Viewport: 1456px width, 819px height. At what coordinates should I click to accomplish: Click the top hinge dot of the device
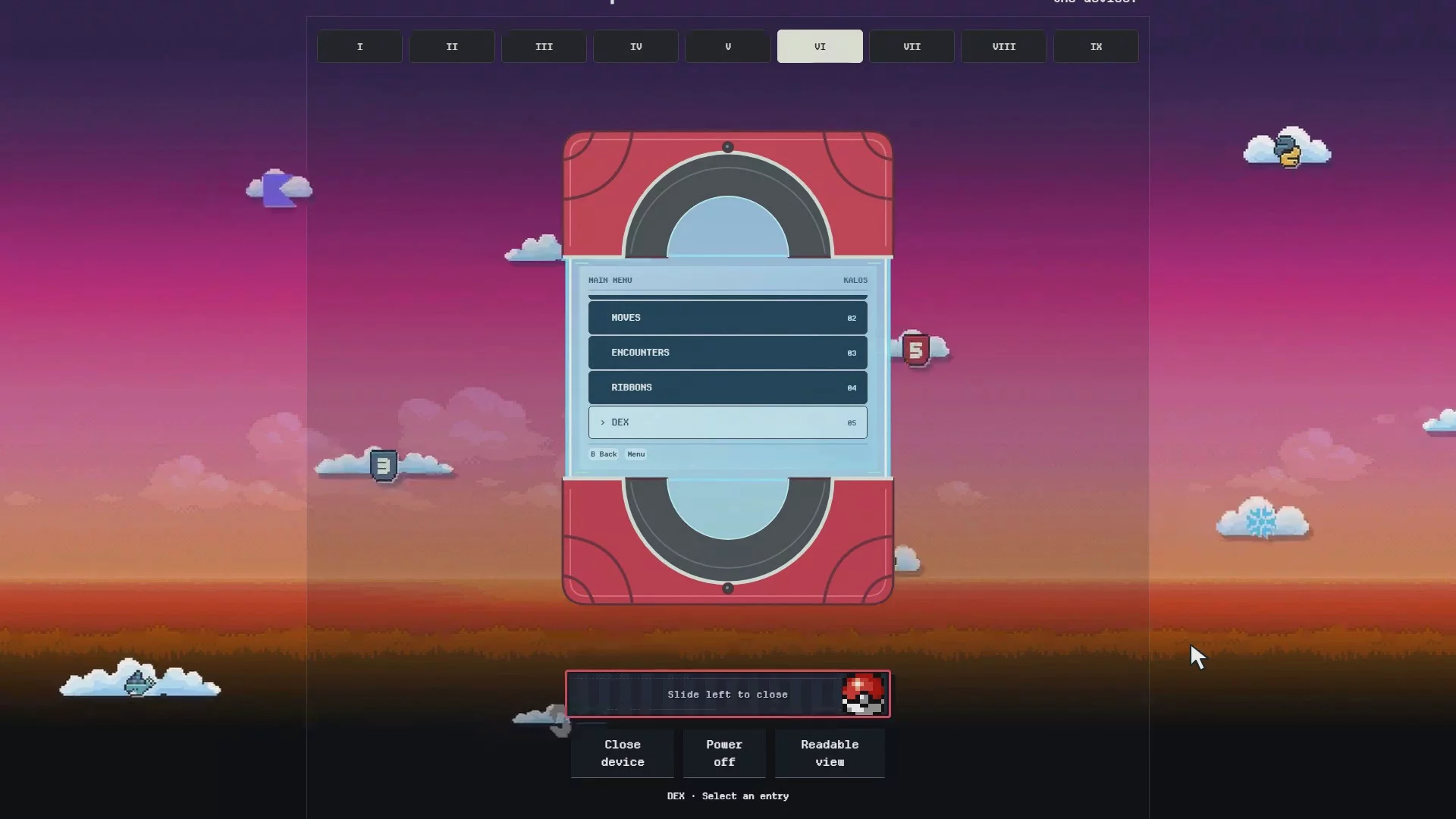coord(728,147)
